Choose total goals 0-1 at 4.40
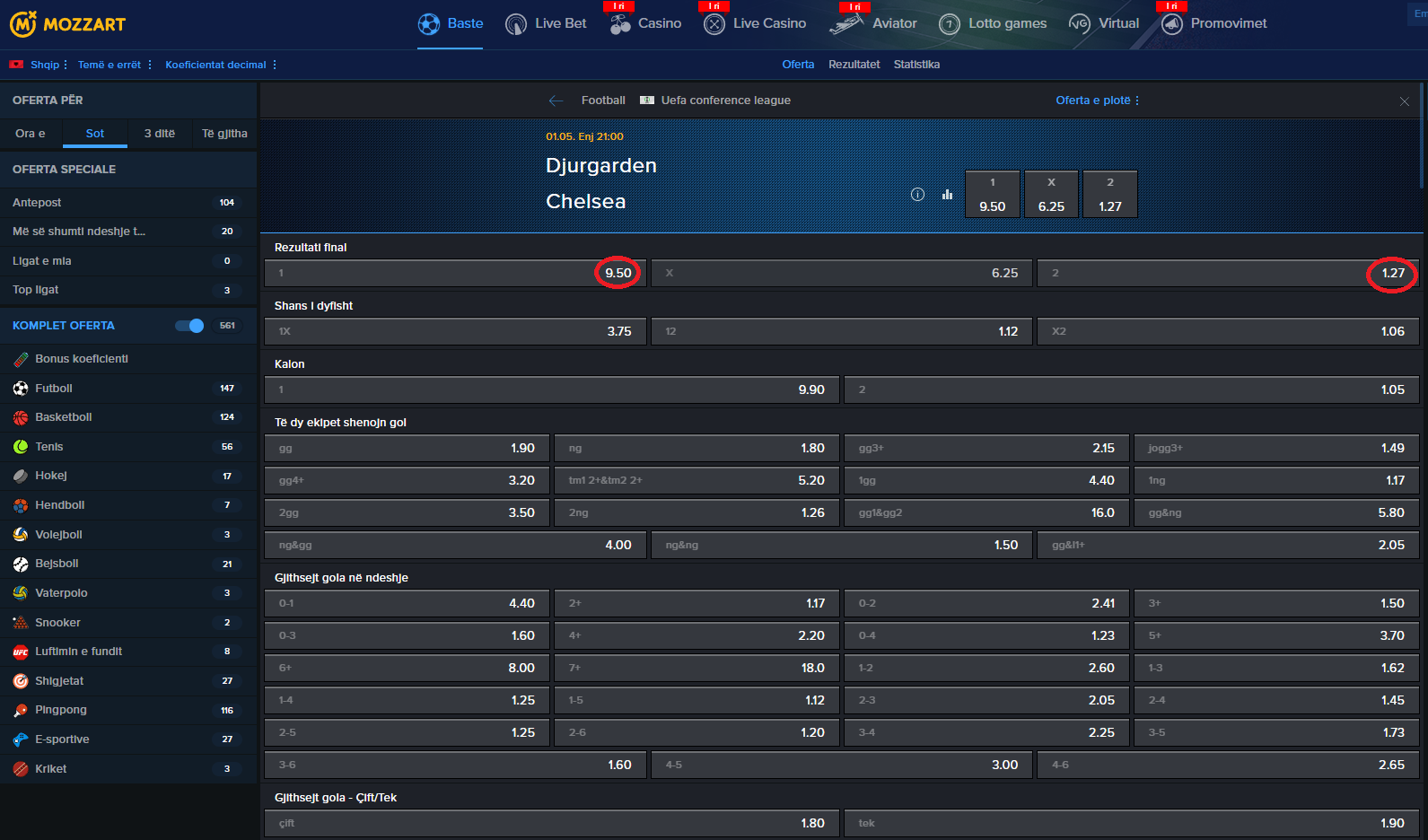1428x840 pixels. pyautogui.click(x=407, y=603)
